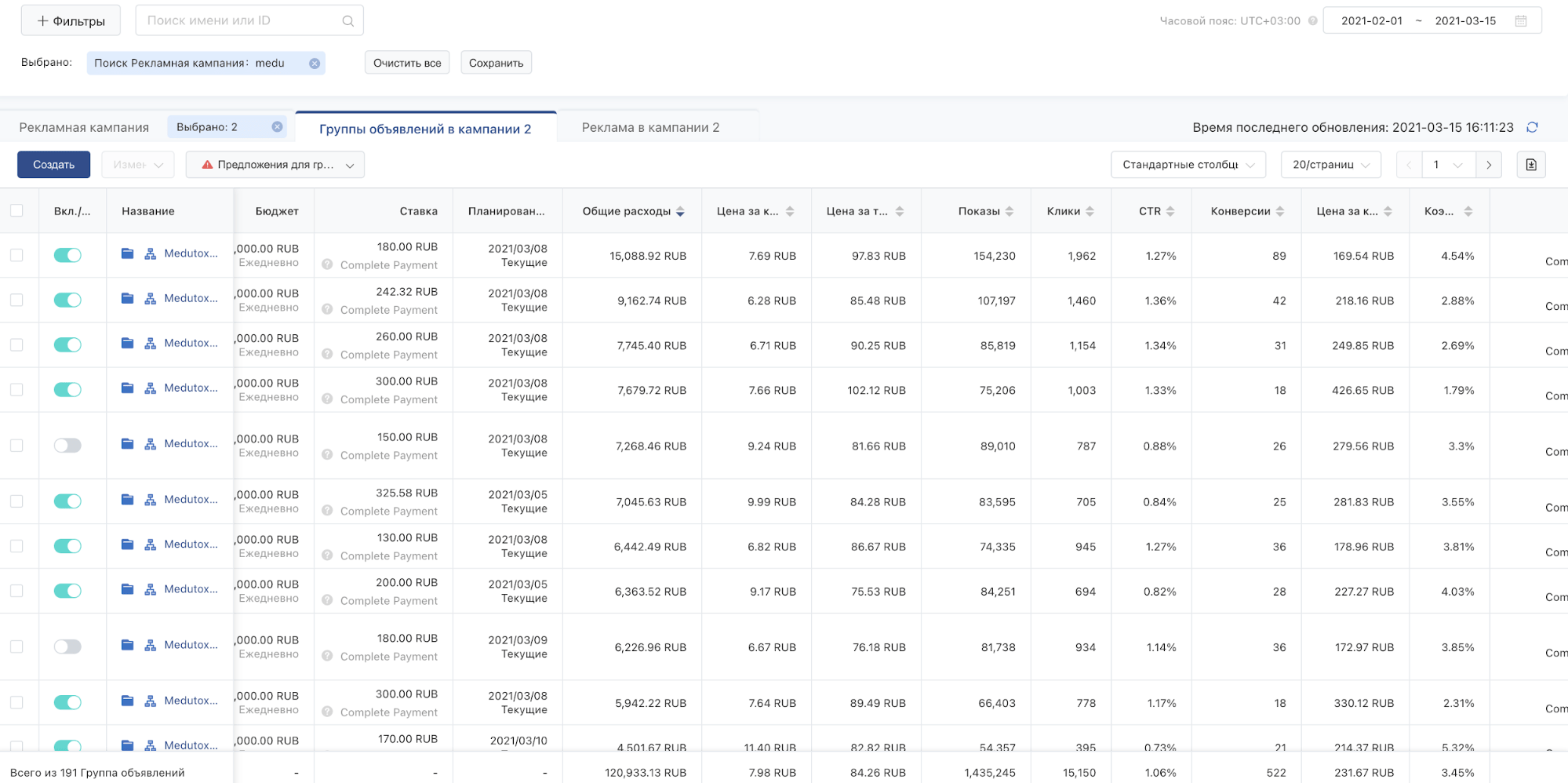Image resolution: width=1568 pixels, height=783 pixels.
Task: Switch to Реклама в кампании 2 tab
Action: 650,127
